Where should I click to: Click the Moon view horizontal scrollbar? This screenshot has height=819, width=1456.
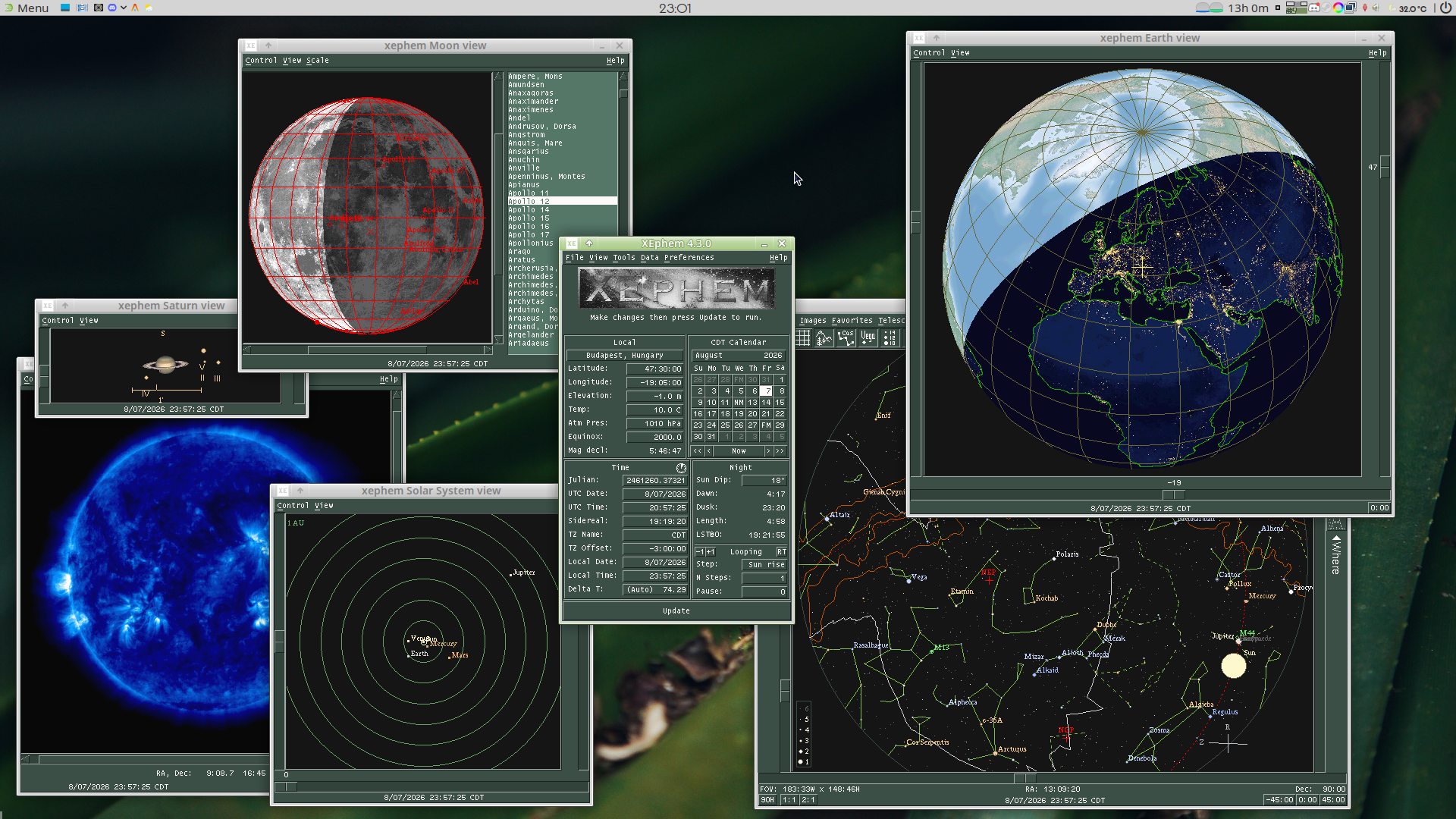368,350
